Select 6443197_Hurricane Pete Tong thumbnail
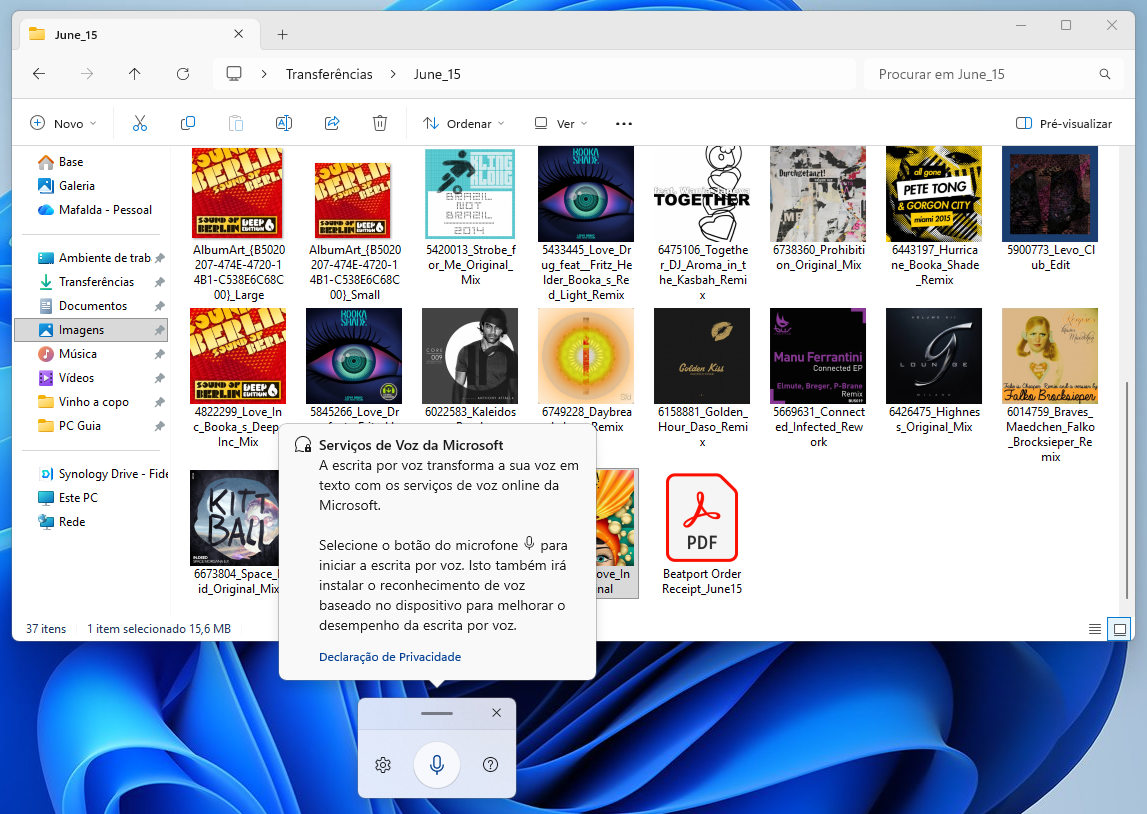 pyautogui.click(x=934, y=195)
